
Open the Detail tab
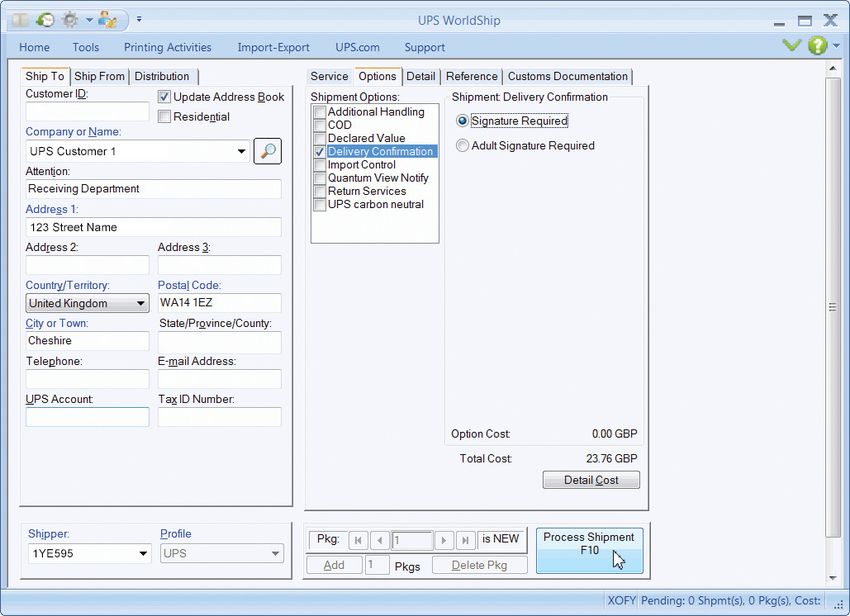[x=421, y=76]
